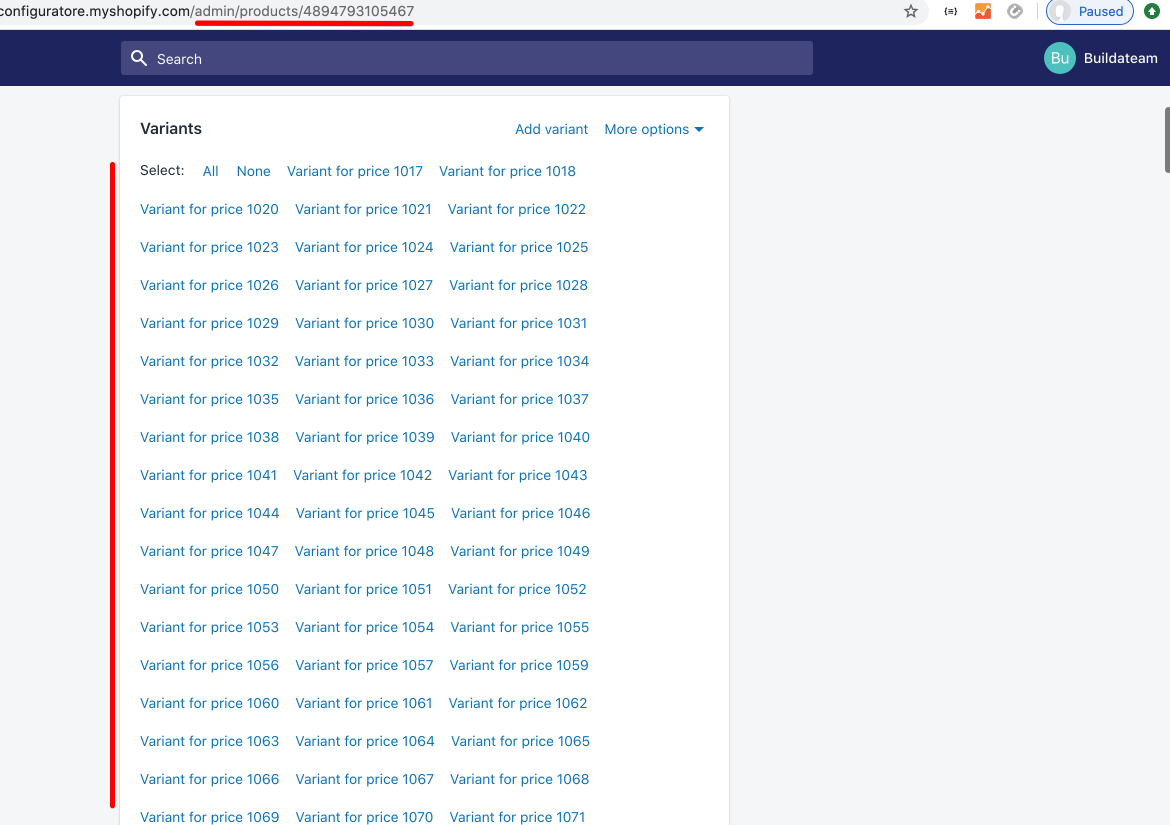Open the orange analytics chart extension
The image size is (1170, 825).
coord(983,12)
